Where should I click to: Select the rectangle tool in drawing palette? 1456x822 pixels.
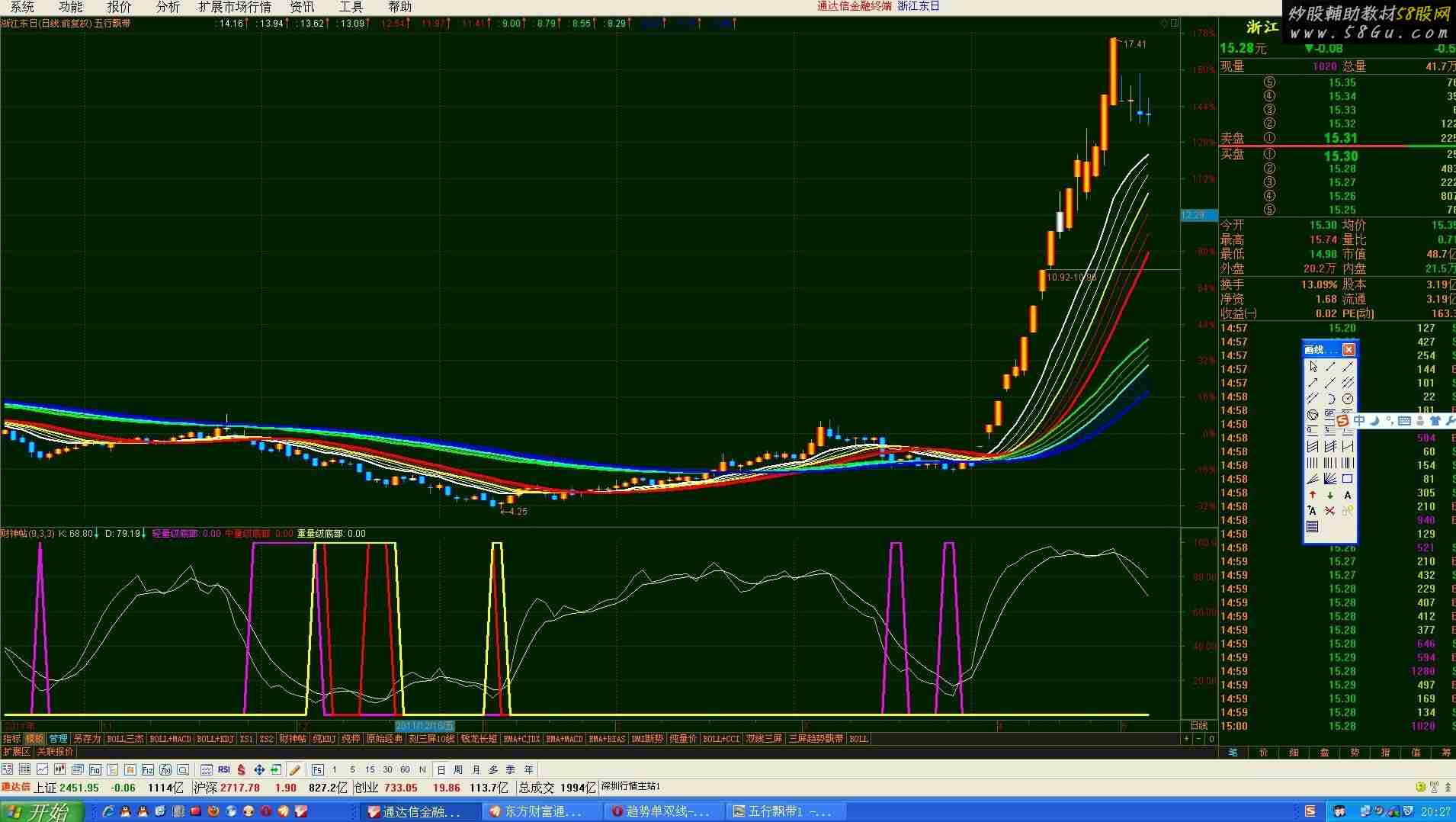tap(1348, 479)
